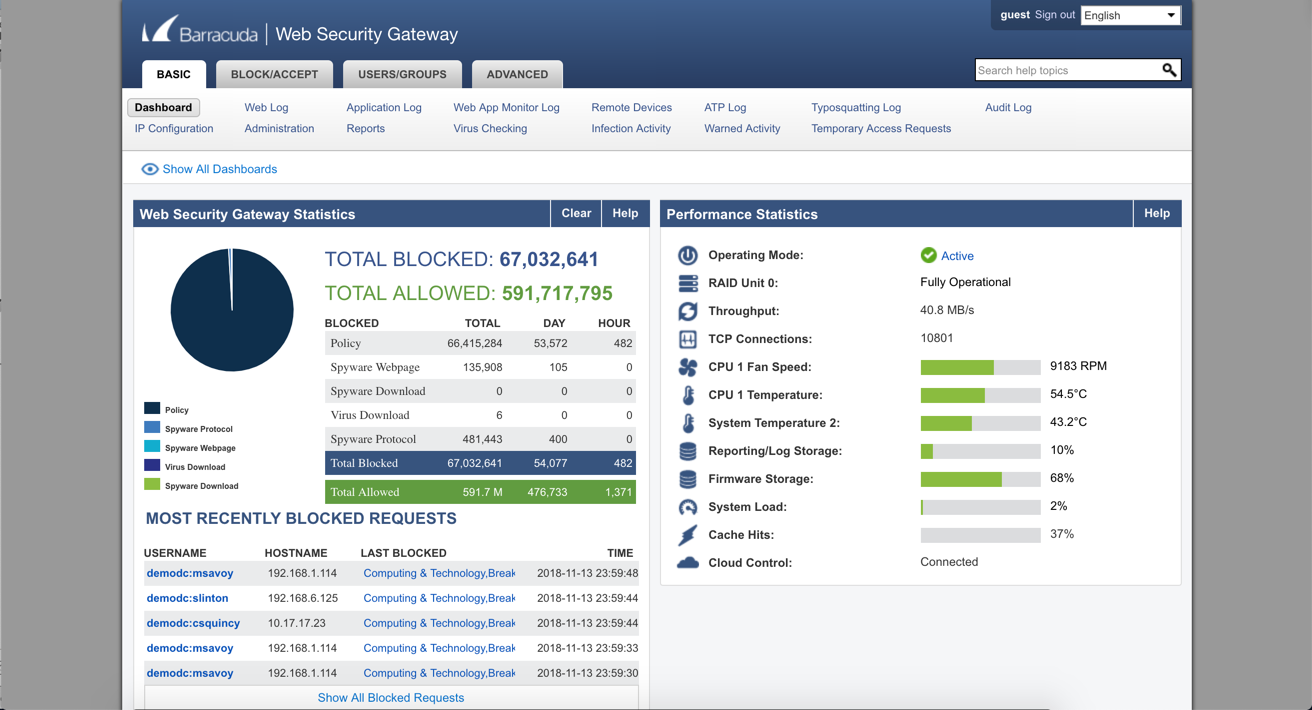Click the CPU 1 Fan Speed icon
This screenshot has width=1312, height=710.
click(x=688, y=367)
